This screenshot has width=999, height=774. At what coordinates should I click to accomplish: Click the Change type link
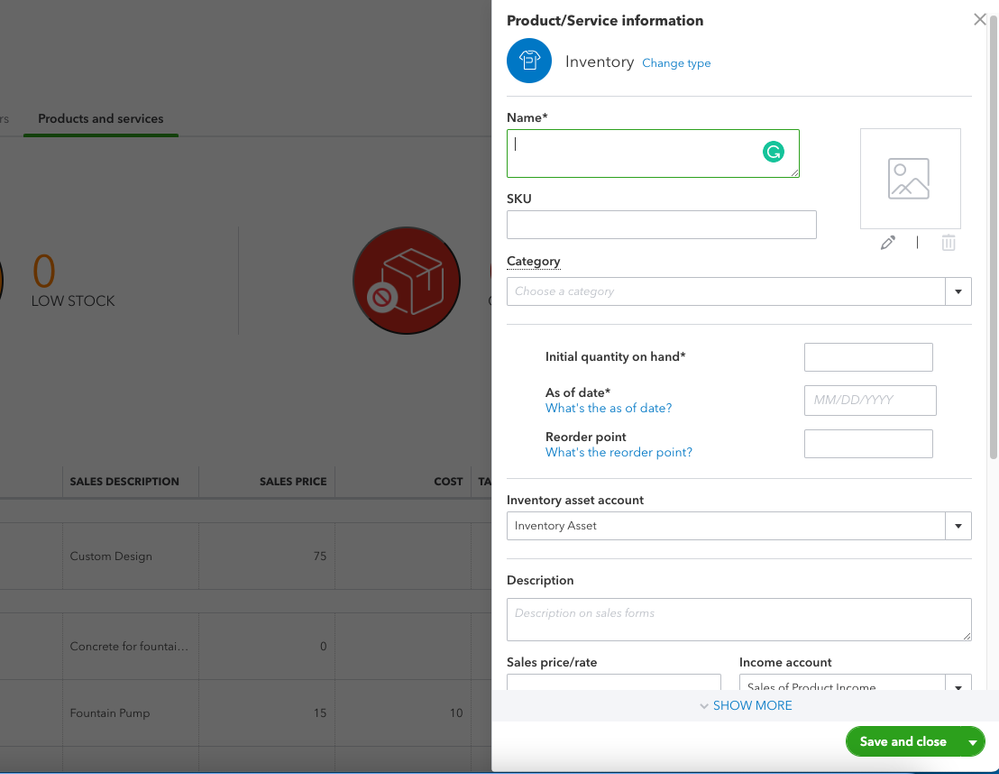click(x=676, y=63)
